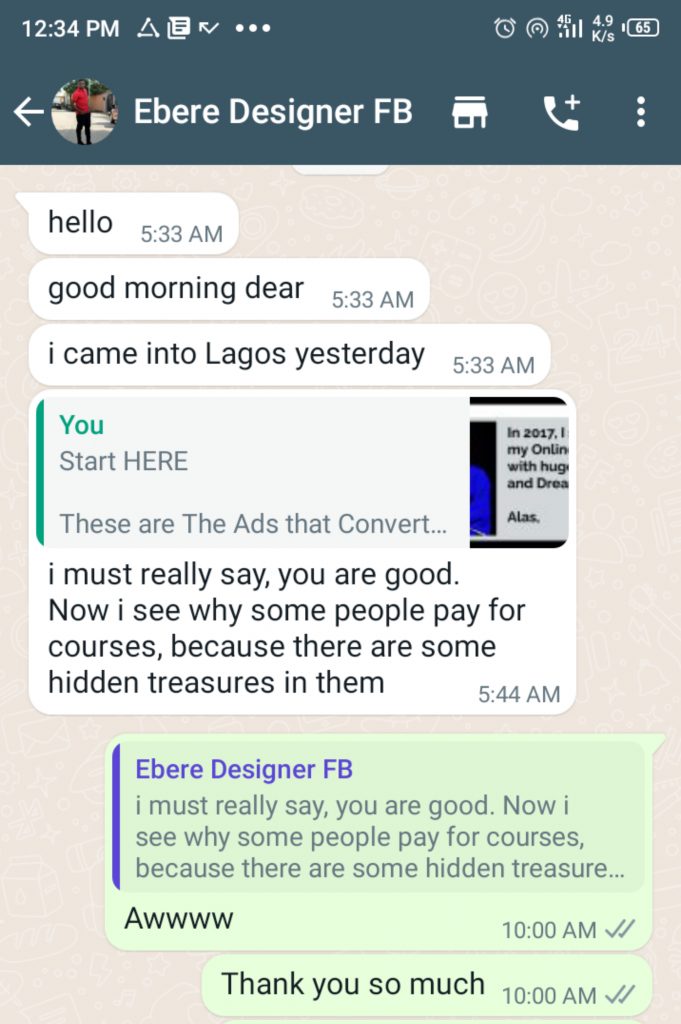
Task: Open the three-dot overflow menu
Action: [641, 112]
